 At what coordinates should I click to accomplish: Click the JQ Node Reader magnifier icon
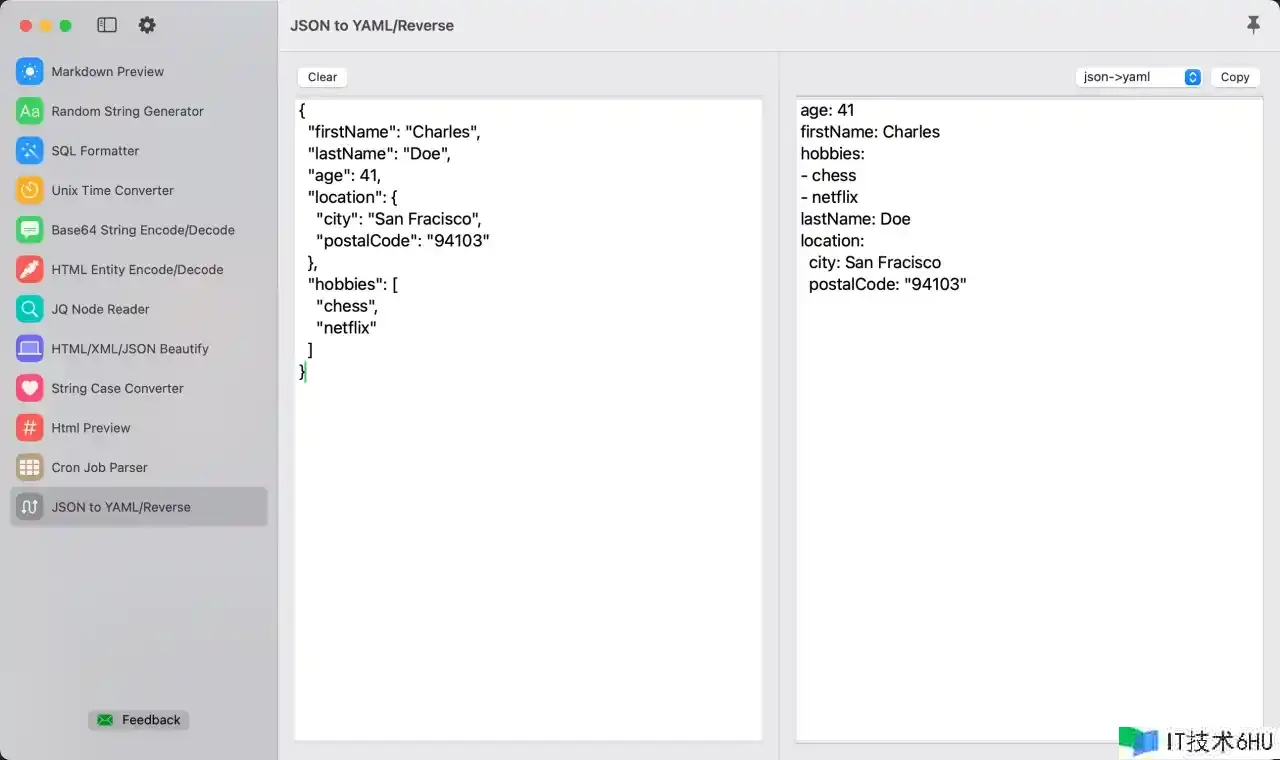point(30,309)
